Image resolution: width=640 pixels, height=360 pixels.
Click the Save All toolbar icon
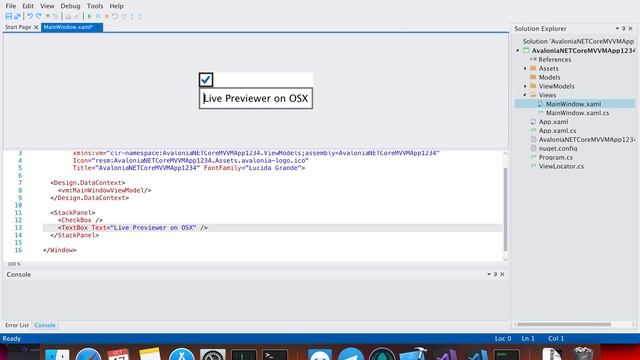tap(18, 16)
